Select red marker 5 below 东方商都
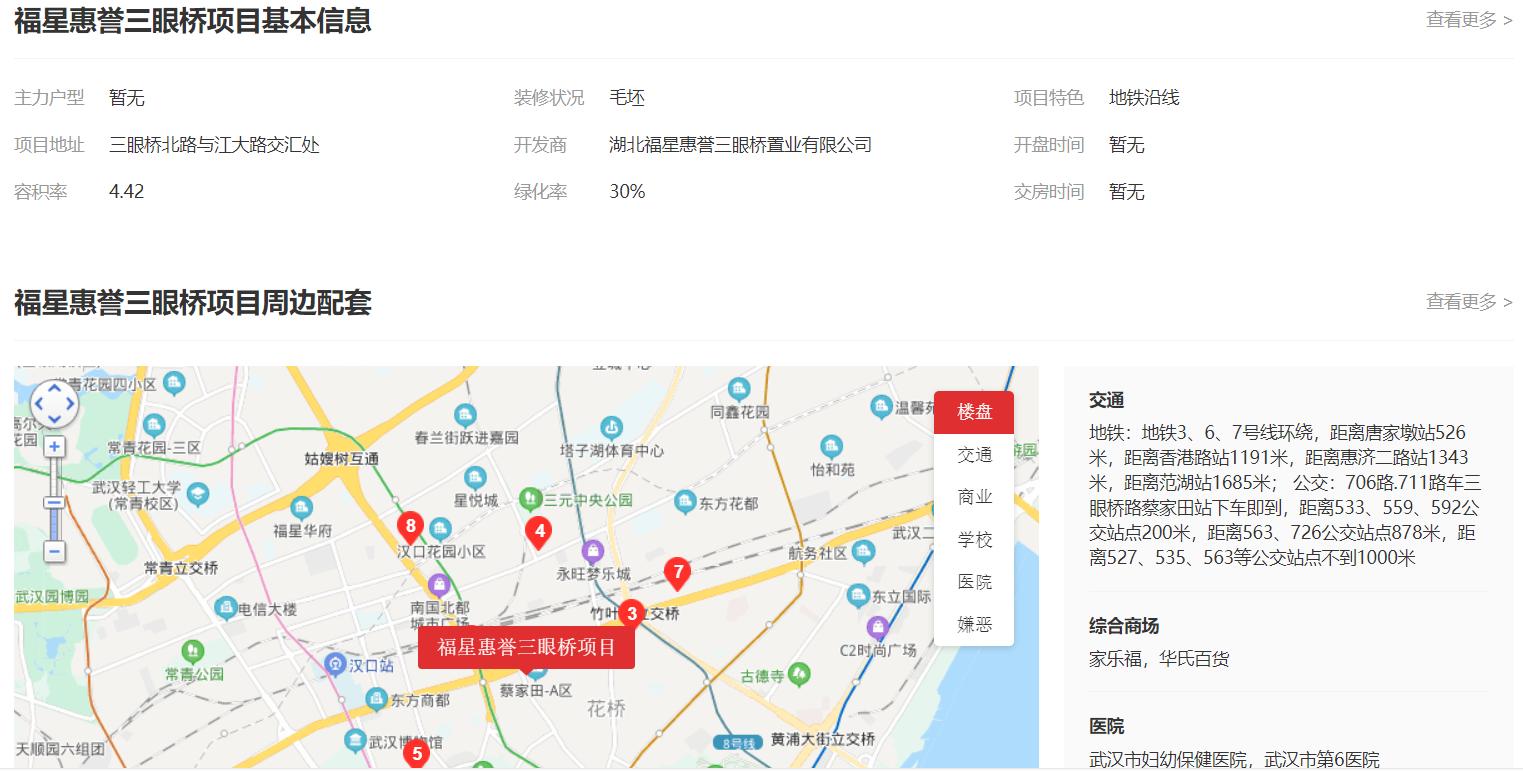Viewport: 1523px width, 771px height. tap(417, 754)
